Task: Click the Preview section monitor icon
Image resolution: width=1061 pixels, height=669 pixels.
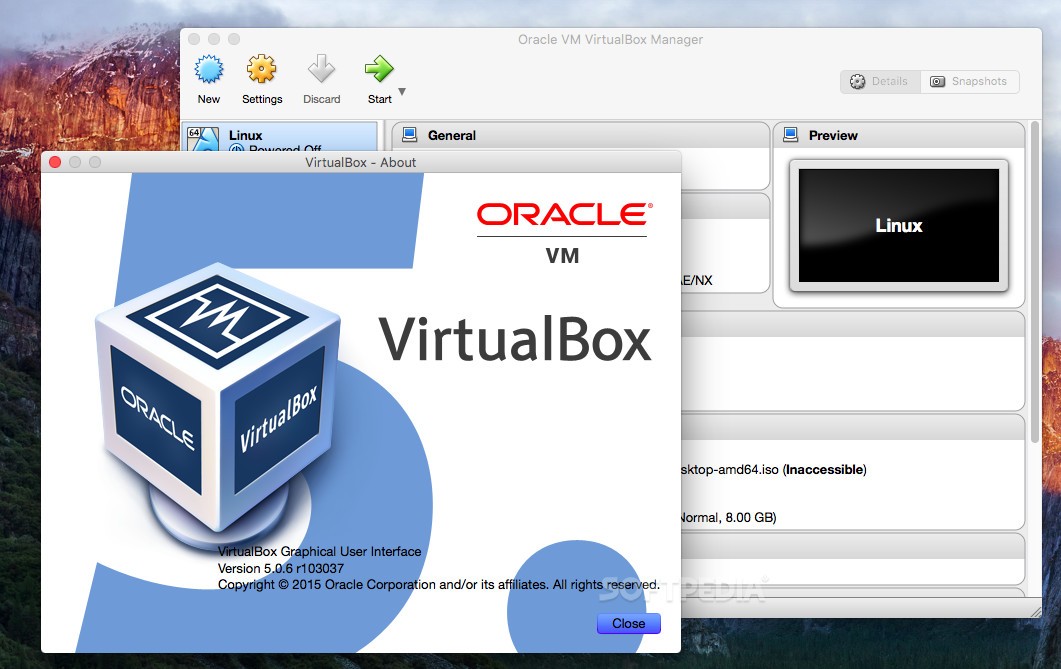Action: (790, 135)
